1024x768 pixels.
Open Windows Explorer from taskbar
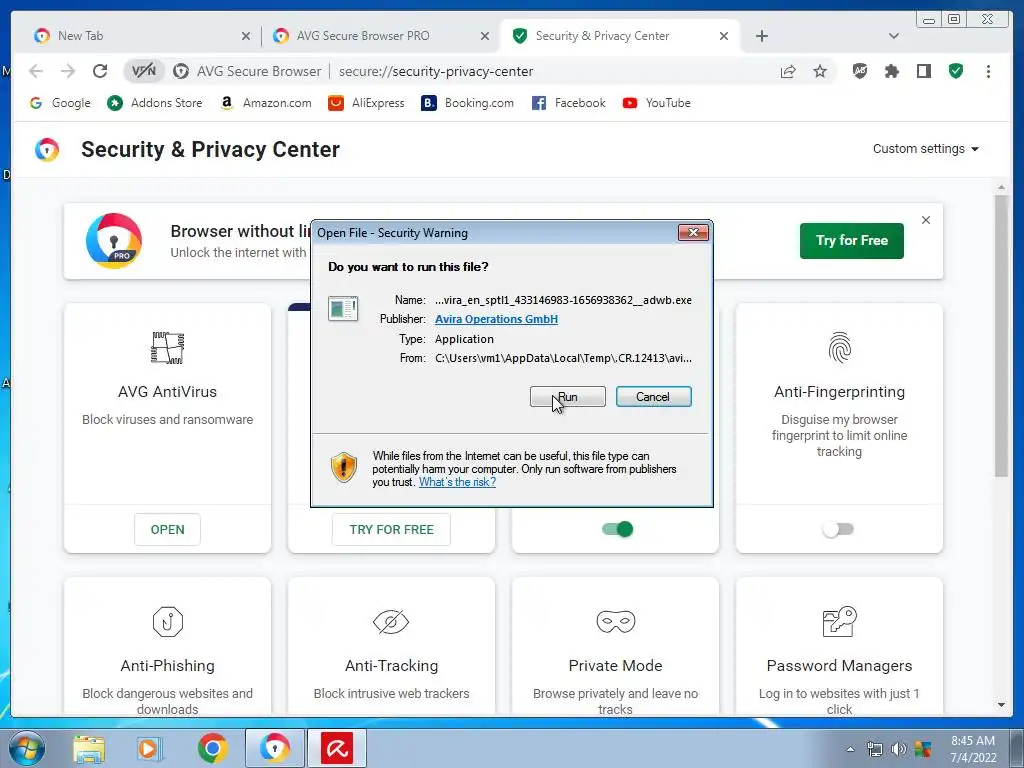(89, 749)
